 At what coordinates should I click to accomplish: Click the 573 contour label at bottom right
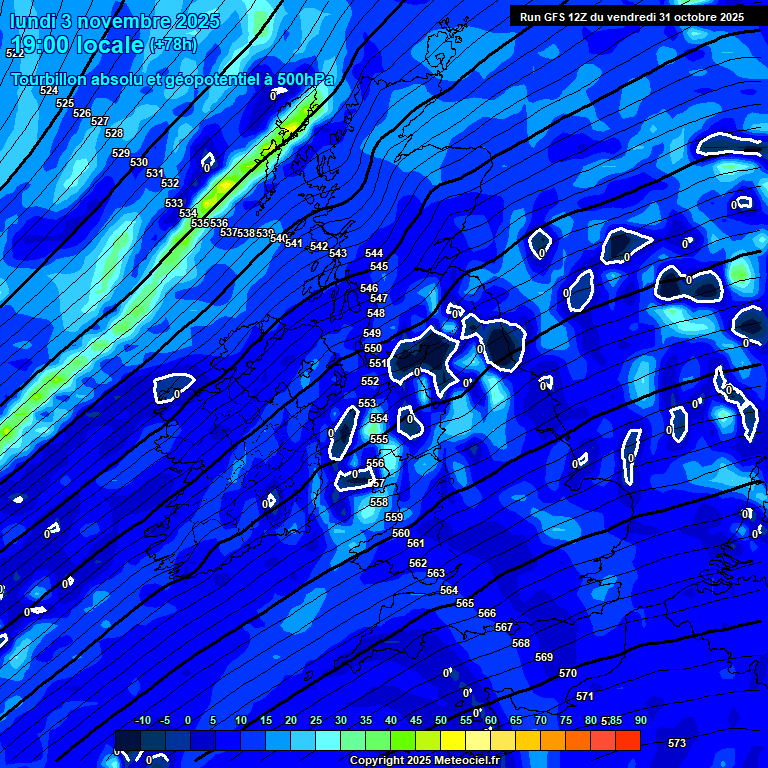point(677,743)
